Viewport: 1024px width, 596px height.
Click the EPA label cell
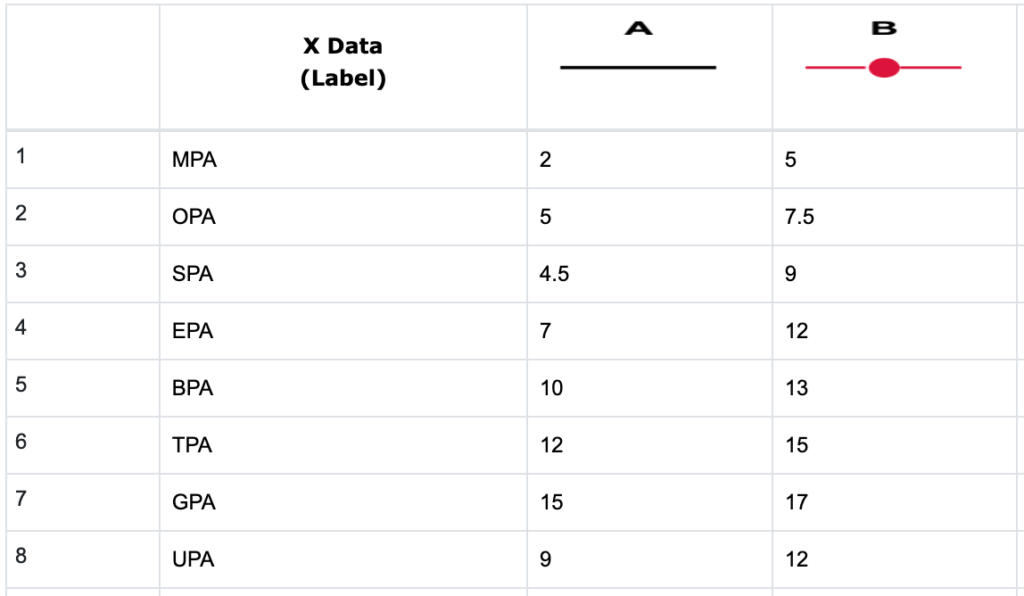point(193,330)
